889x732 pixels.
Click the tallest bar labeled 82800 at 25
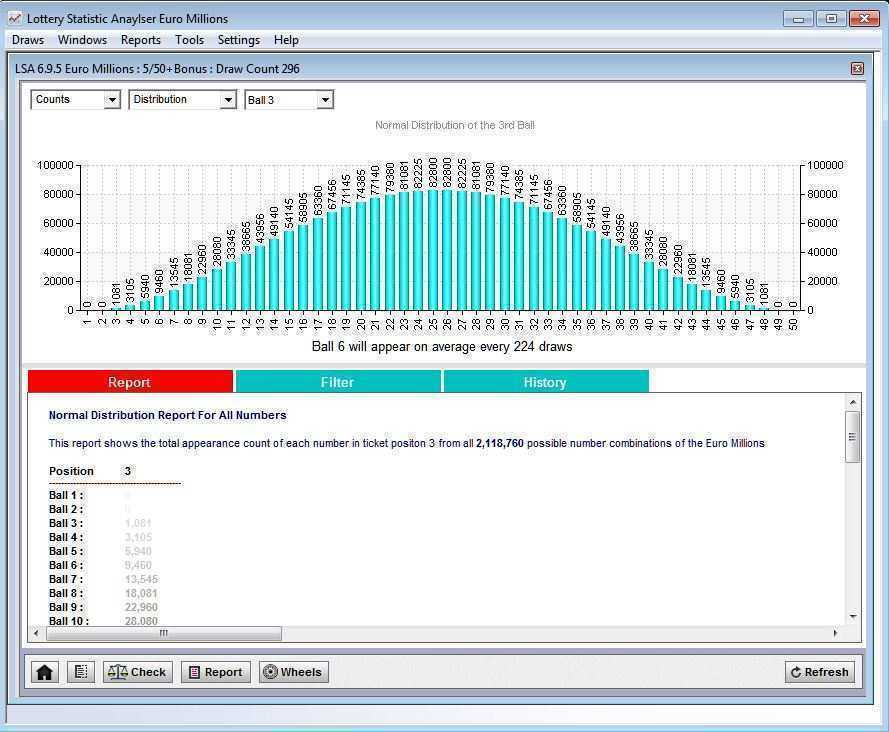(x=433, y=250)
